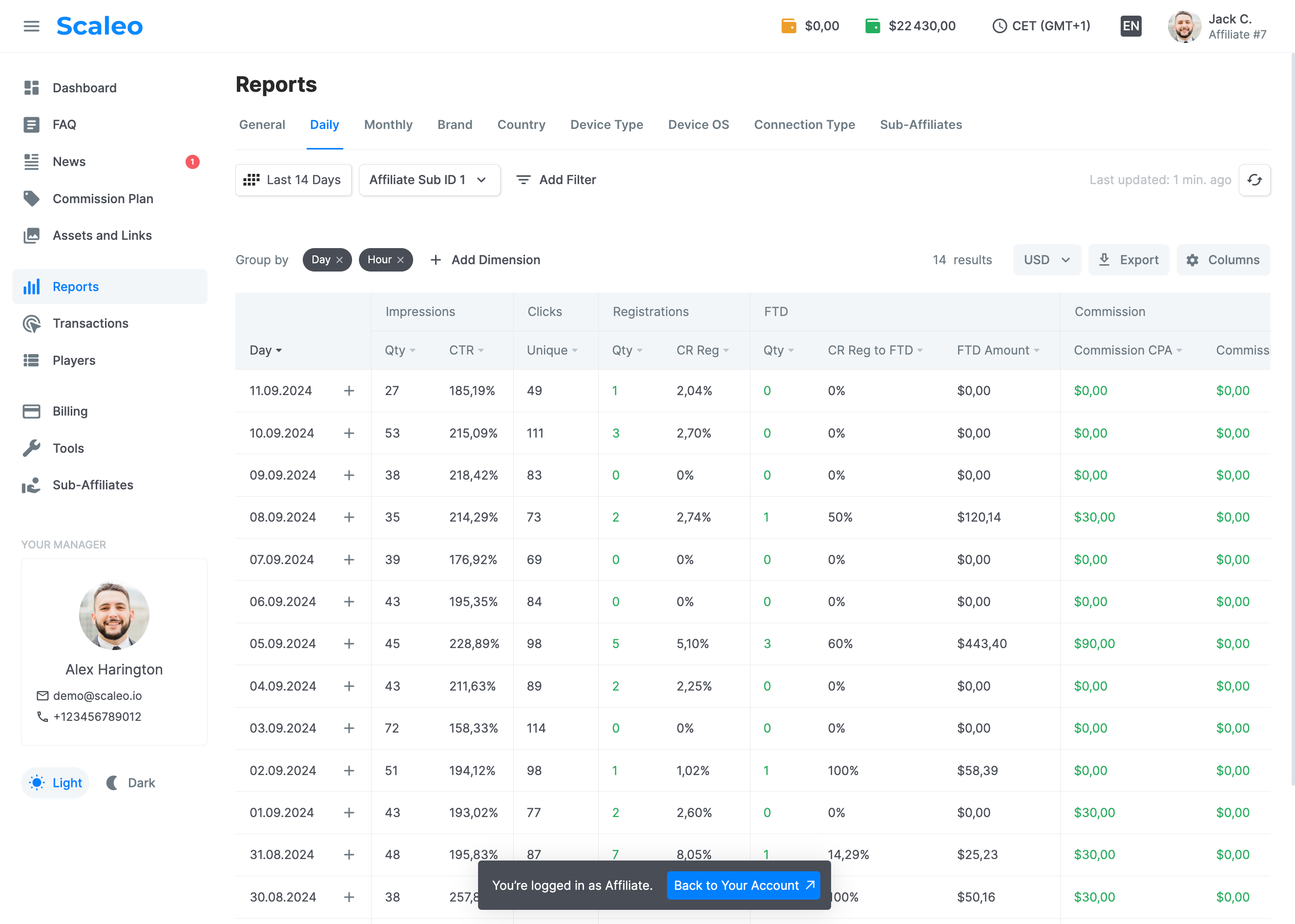Open the Dashboard sidebar icon
The image size is (1295, 924).
31,88
